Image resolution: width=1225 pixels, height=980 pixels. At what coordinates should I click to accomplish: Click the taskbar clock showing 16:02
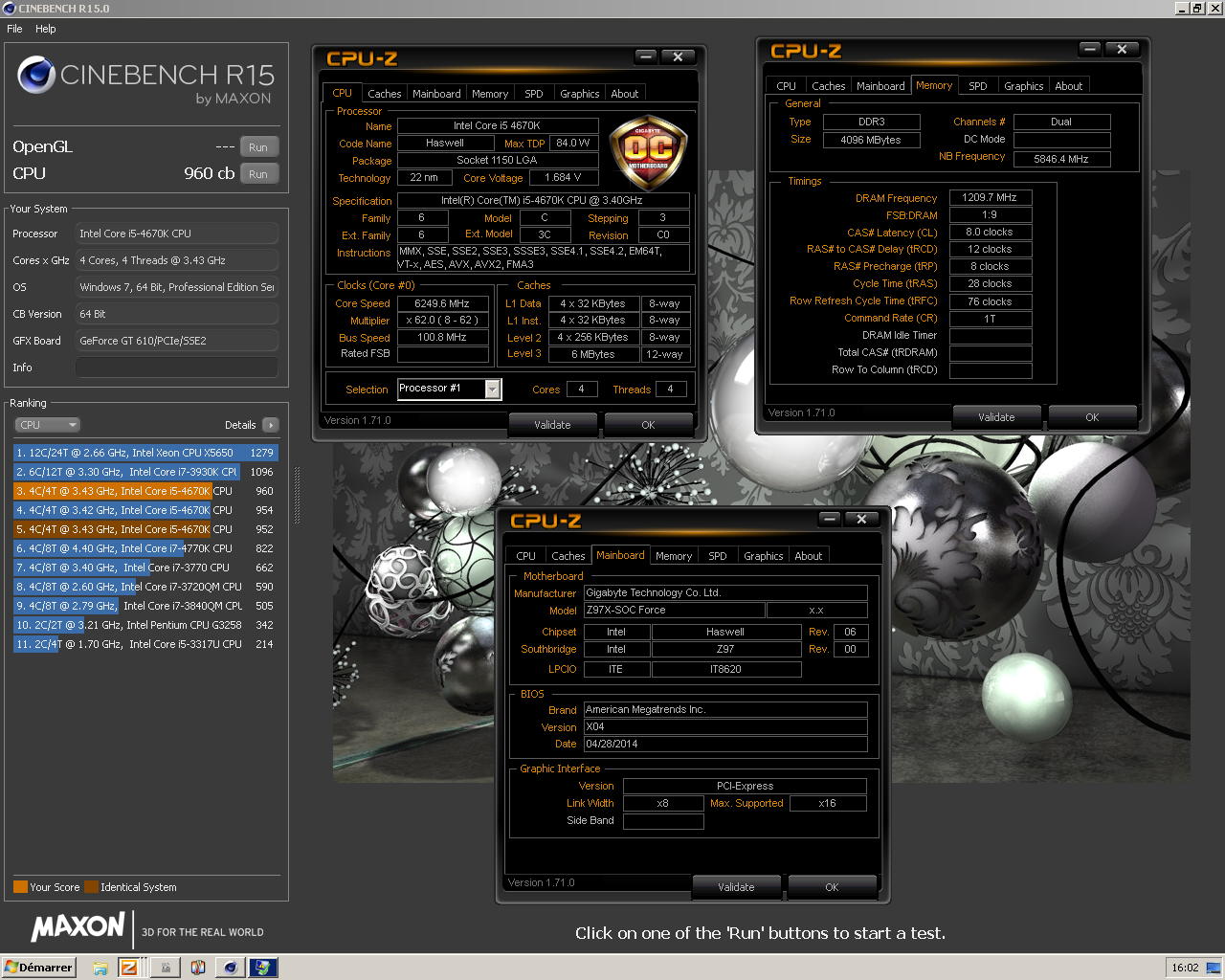(x=1186, y=968)
